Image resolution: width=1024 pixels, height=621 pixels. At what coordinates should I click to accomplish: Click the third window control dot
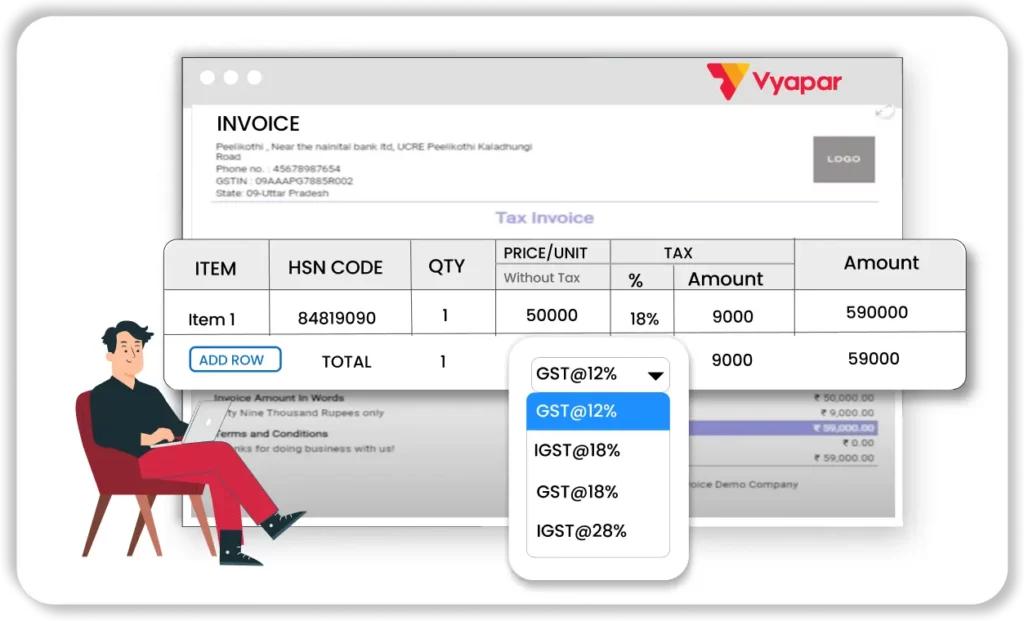coord(254,78)
